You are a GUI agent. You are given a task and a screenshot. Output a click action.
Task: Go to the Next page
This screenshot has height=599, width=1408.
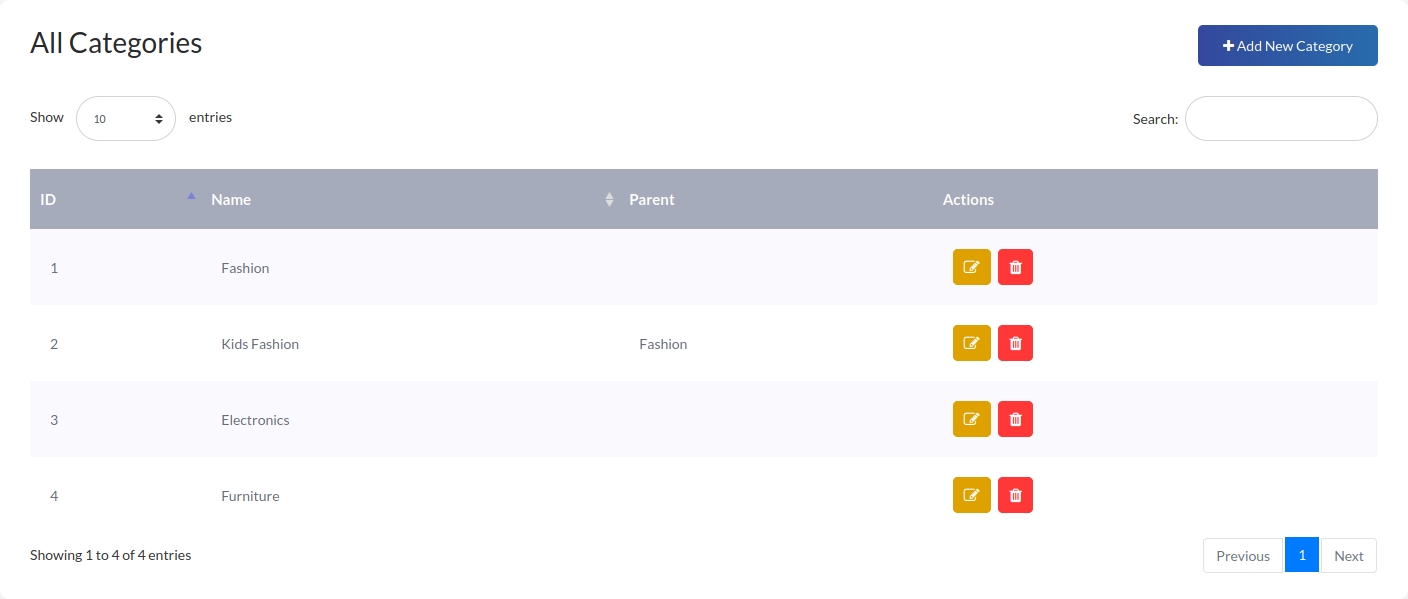(1348, 556)
